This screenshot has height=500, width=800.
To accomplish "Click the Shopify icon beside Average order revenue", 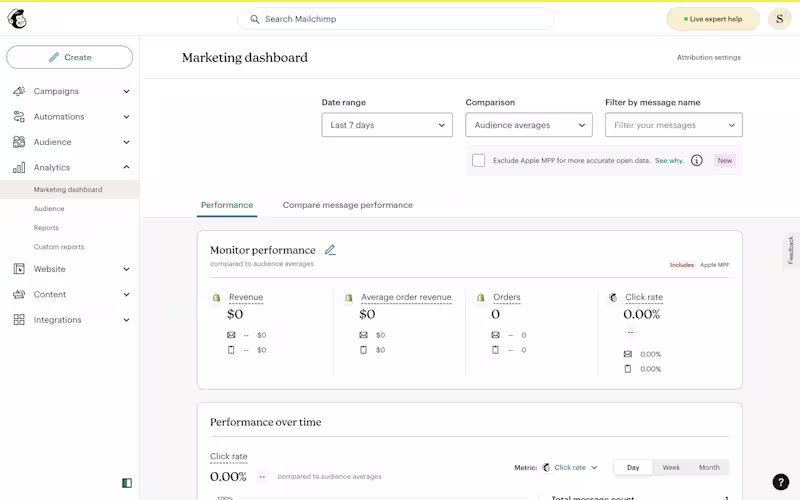I will [x=348, y=297].
